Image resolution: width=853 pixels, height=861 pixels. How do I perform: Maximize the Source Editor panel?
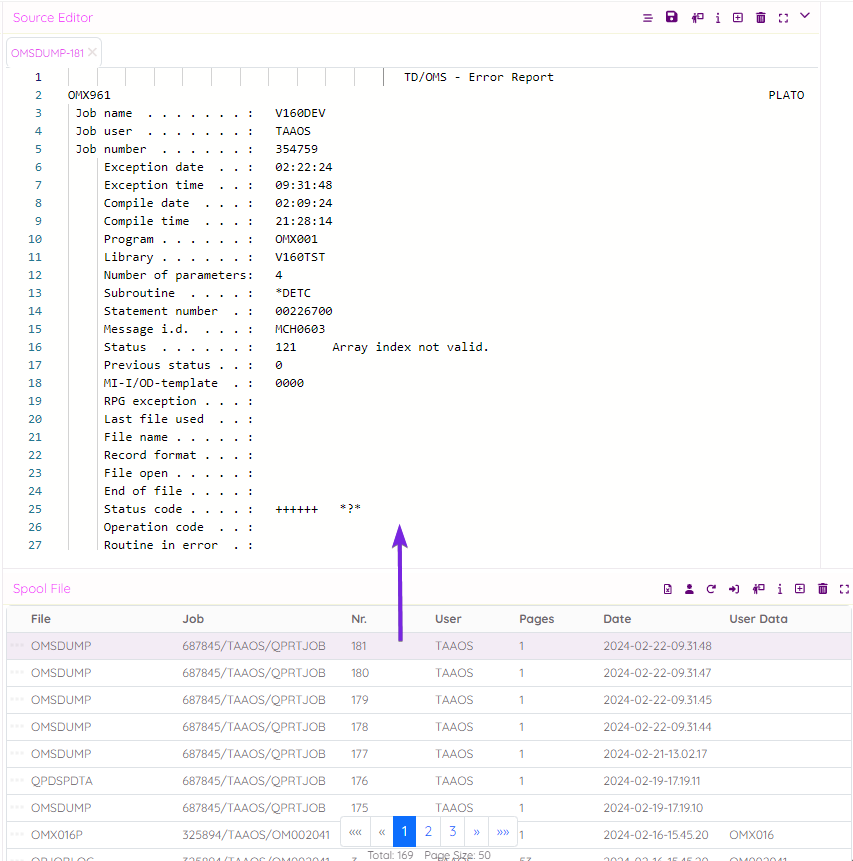(783, 18)
